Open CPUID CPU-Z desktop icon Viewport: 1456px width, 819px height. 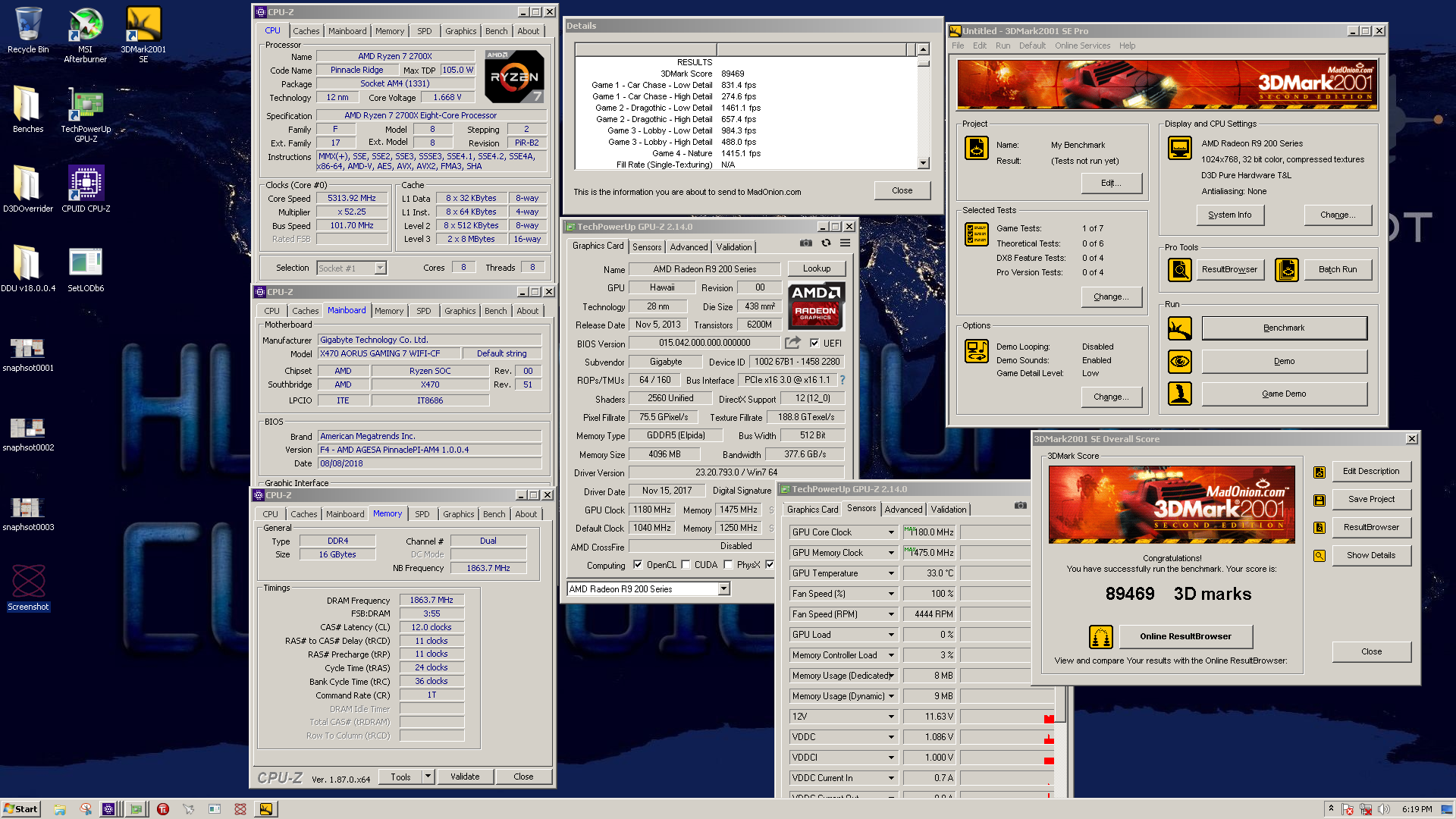[x=86, y=190]
